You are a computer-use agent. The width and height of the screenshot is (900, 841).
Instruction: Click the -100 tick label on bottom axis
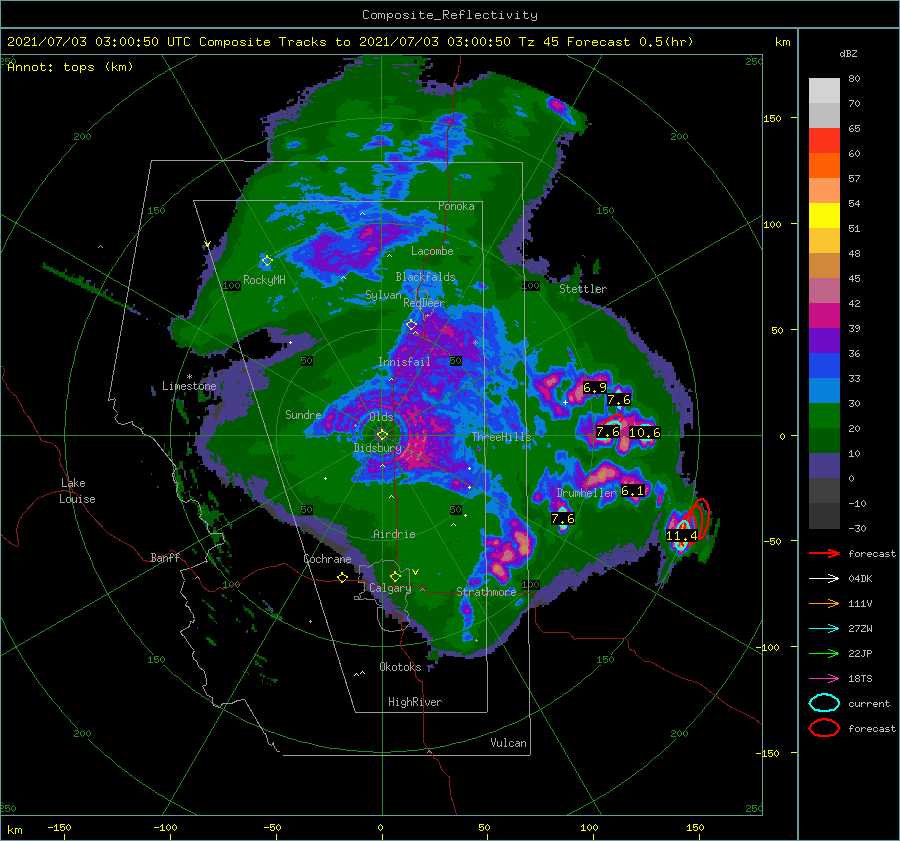click(165, 827)
